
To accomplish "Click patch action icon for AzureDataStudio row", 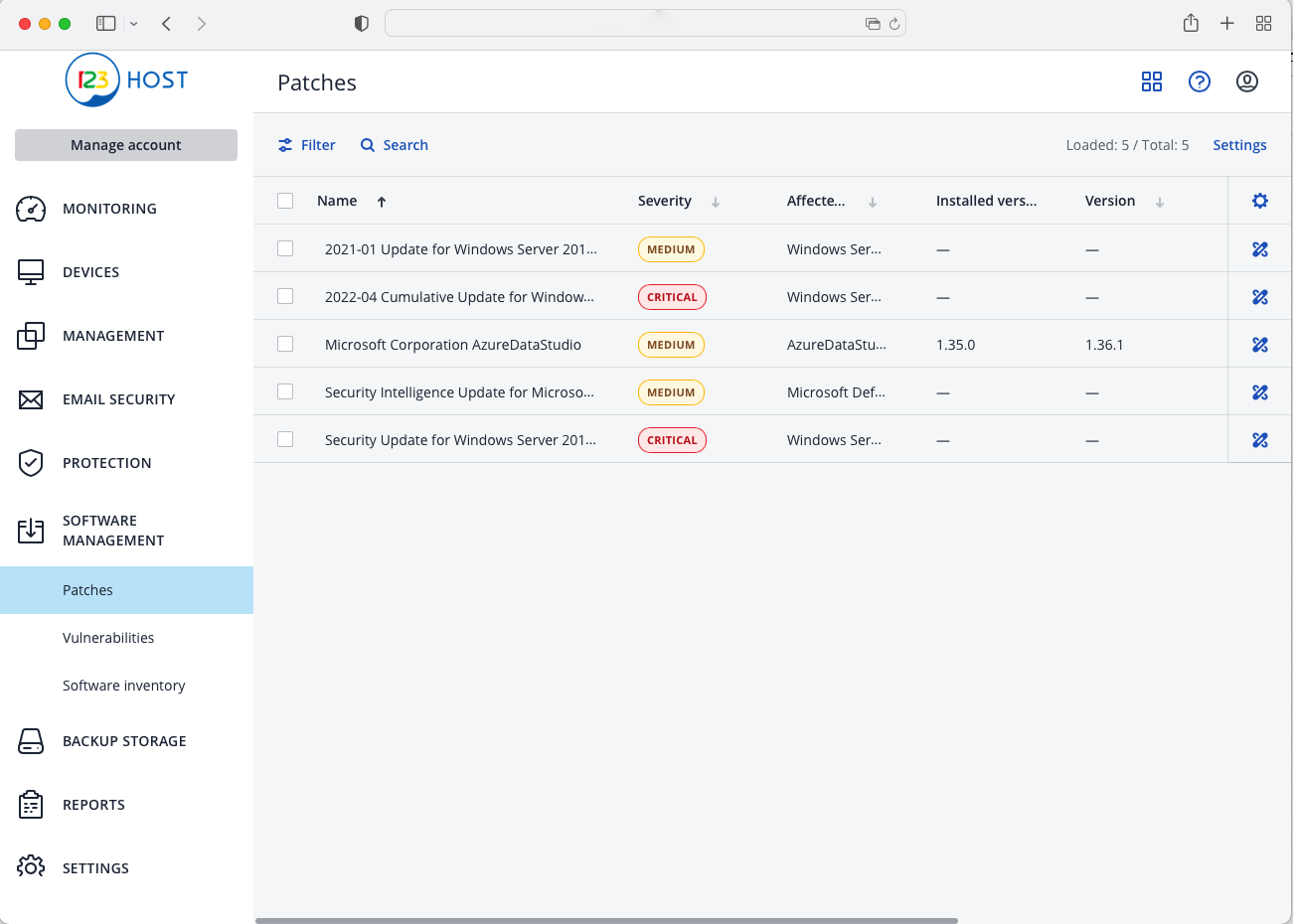I will 1259,345.
